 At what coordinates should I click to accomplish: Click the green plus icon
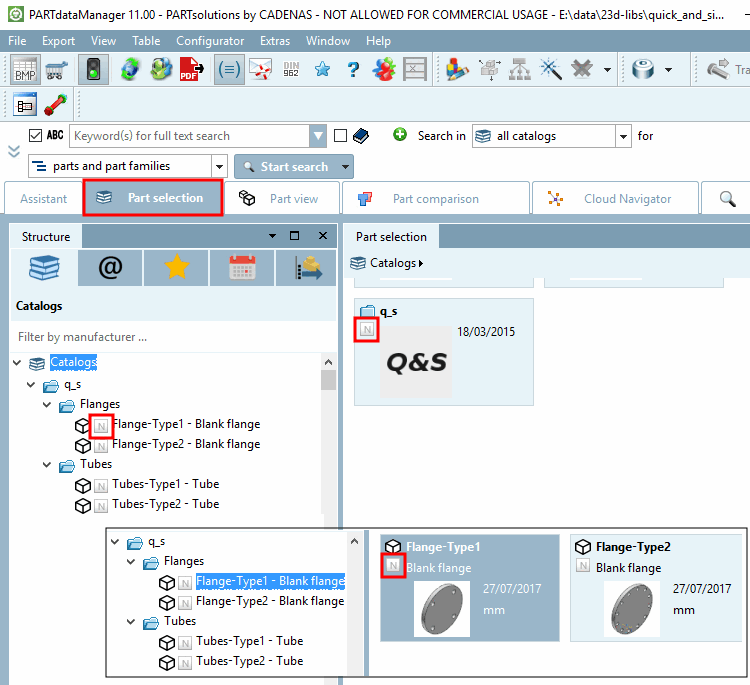(x=400, y=135)
